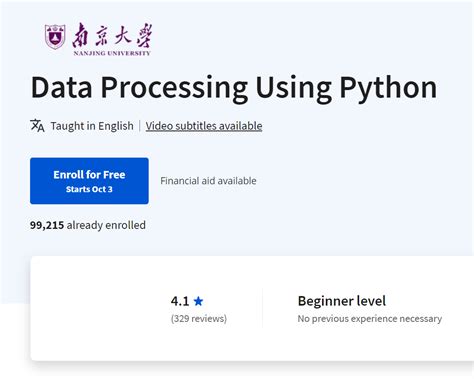
Task: Click the 4.1 rating value
Action: (x=180, y=301)
